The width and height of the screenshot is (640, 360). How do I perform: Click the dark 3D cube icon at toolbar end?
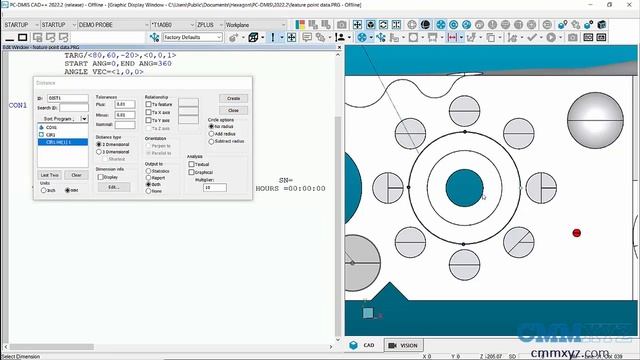pos(602,25)
